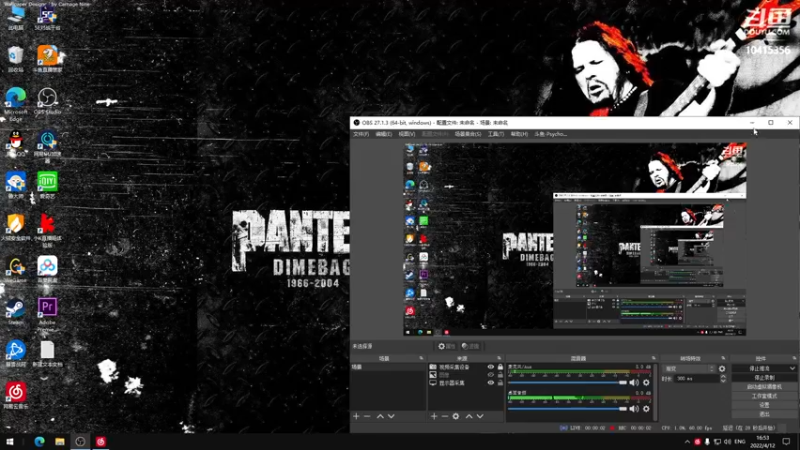Screen dimensions: 800x450
Task: Open the Douyu Psycho menu in OBS
Action: point(551,134)
